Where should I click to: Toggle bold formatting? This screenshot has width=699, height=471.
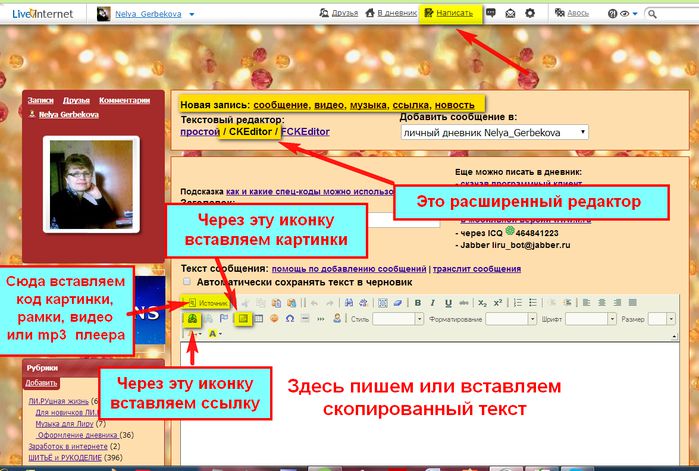[418, 303]
